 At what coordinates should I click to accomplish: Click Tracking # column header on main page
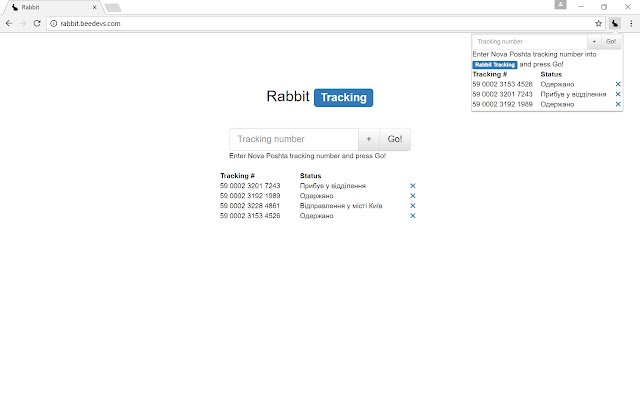(x=237, y=176)
